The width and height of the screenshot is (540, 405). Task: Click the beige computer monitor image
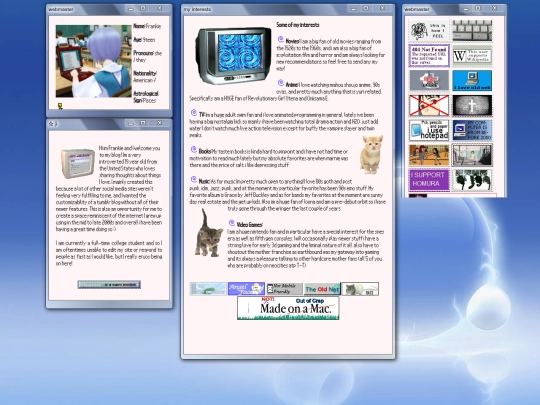pyautogui.click(x=78, y=163)
